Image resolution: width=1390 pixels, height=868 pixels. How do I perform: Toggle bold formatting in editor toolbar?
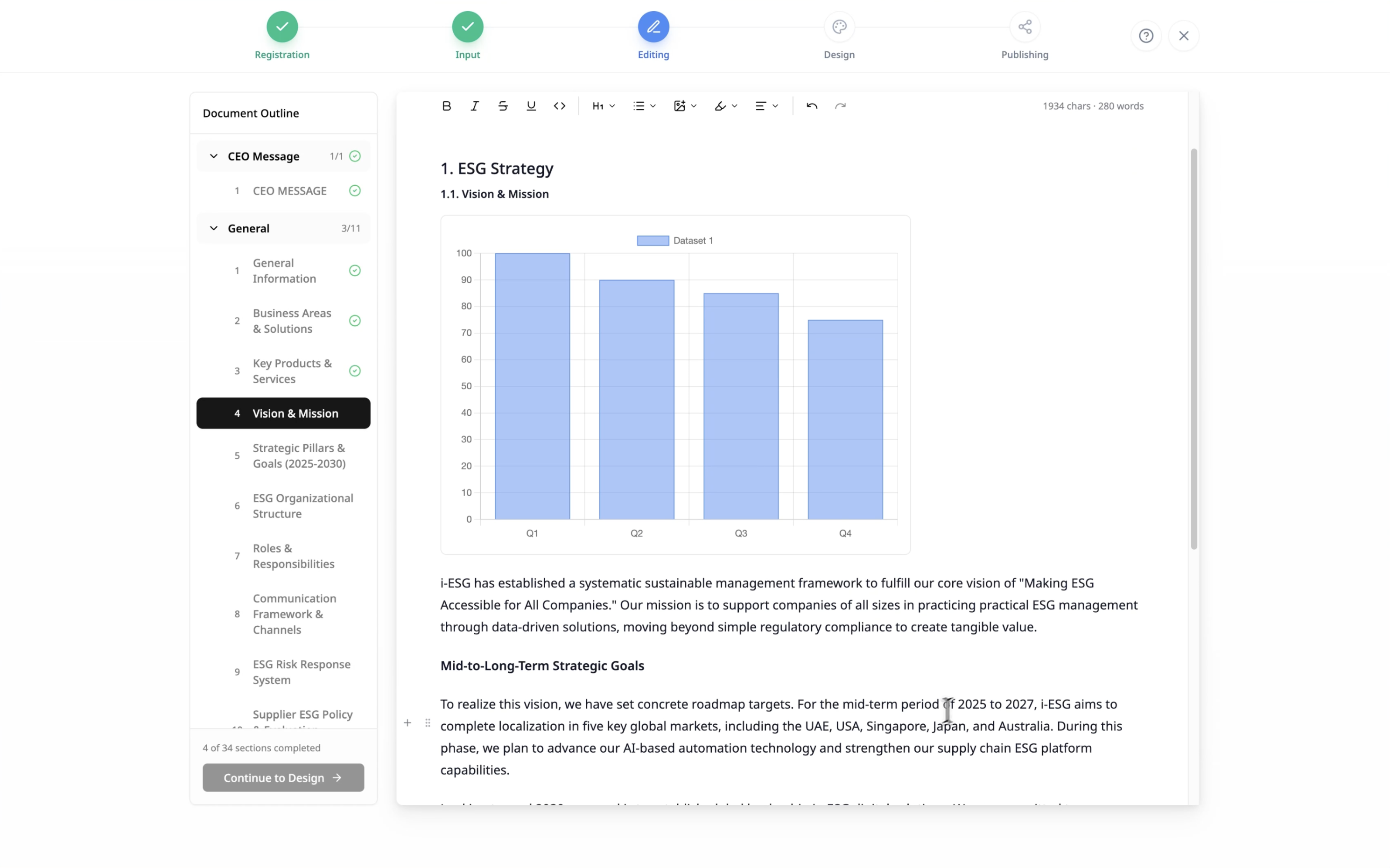pyautogui.click(x=446, y=105)
